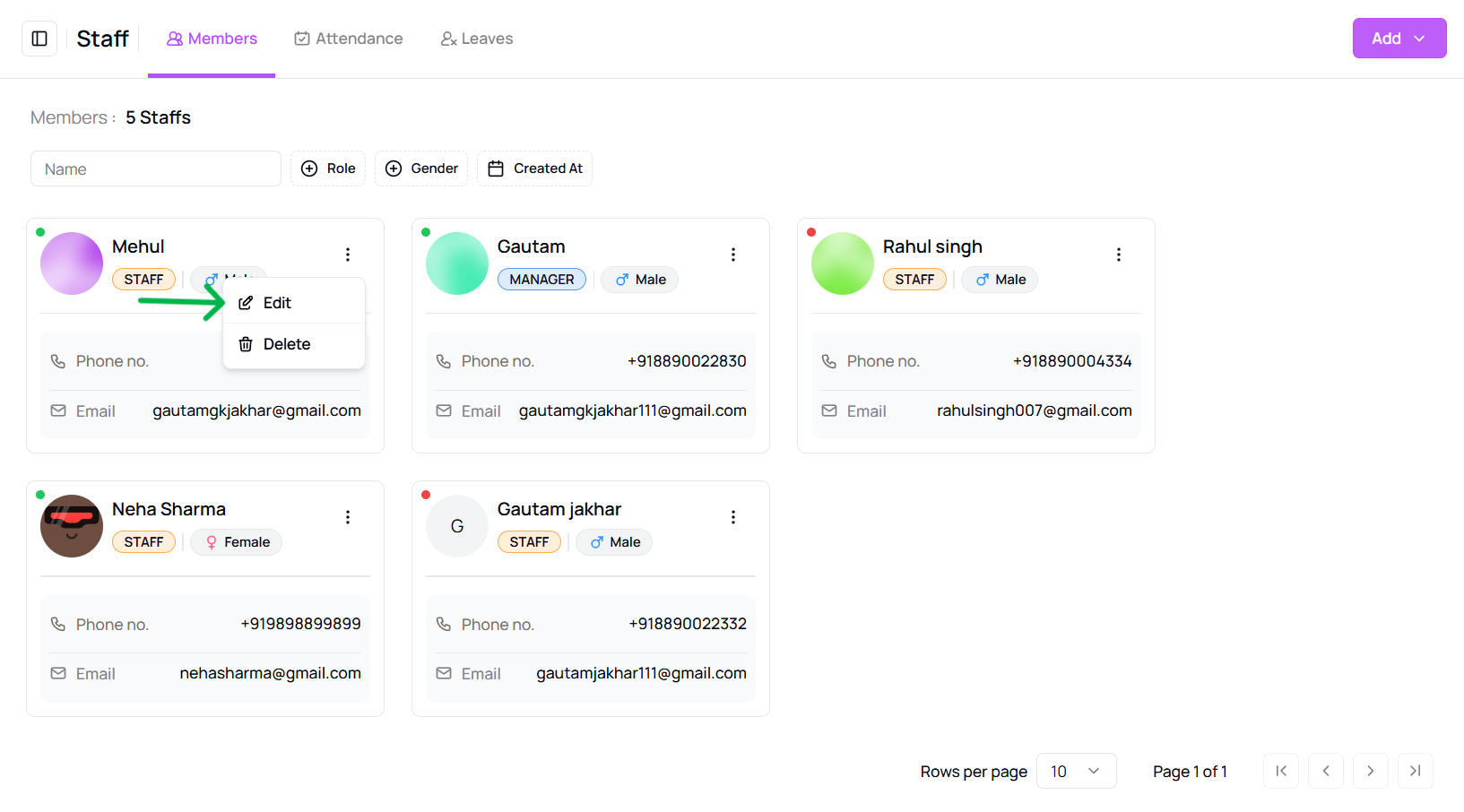The width and height of the screenshot is (1464, 812).
Task: Open the Created At date filter
Action: click(534, 168)
